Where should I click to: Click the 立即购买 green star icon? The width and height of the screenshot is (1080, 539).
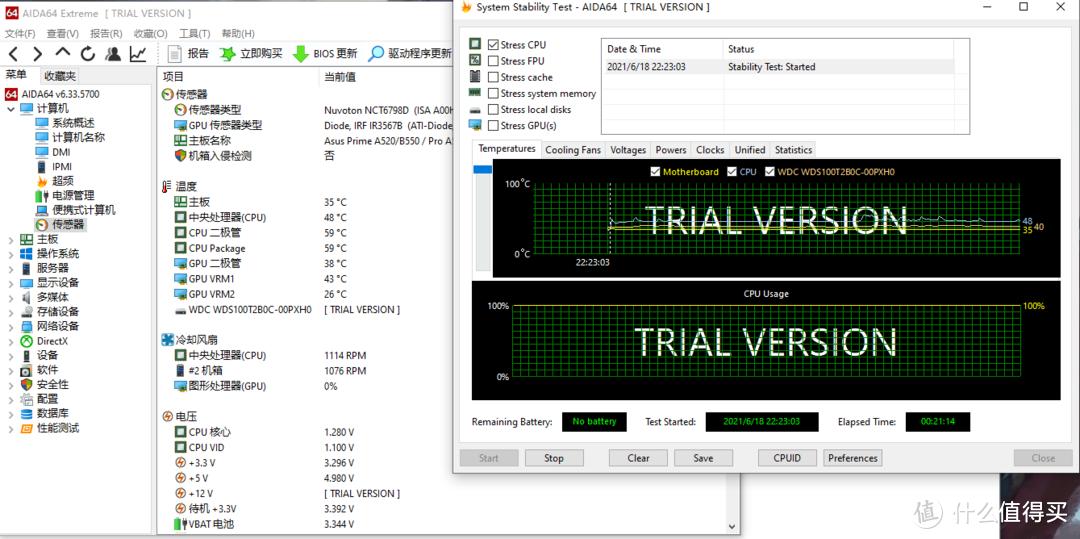click(x=228, y=54)
